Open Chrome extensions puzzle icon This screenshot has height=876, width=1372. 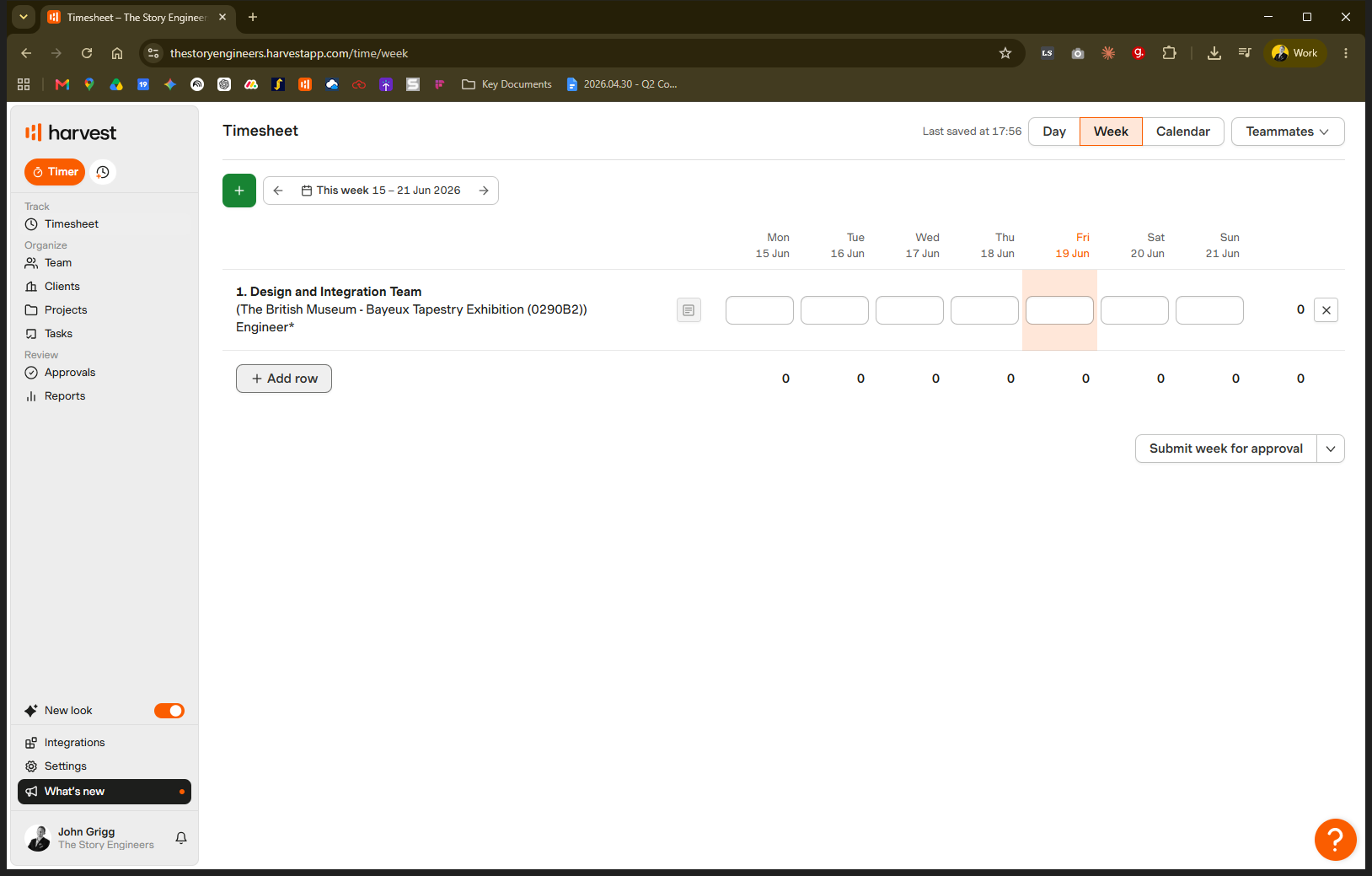1169,53
